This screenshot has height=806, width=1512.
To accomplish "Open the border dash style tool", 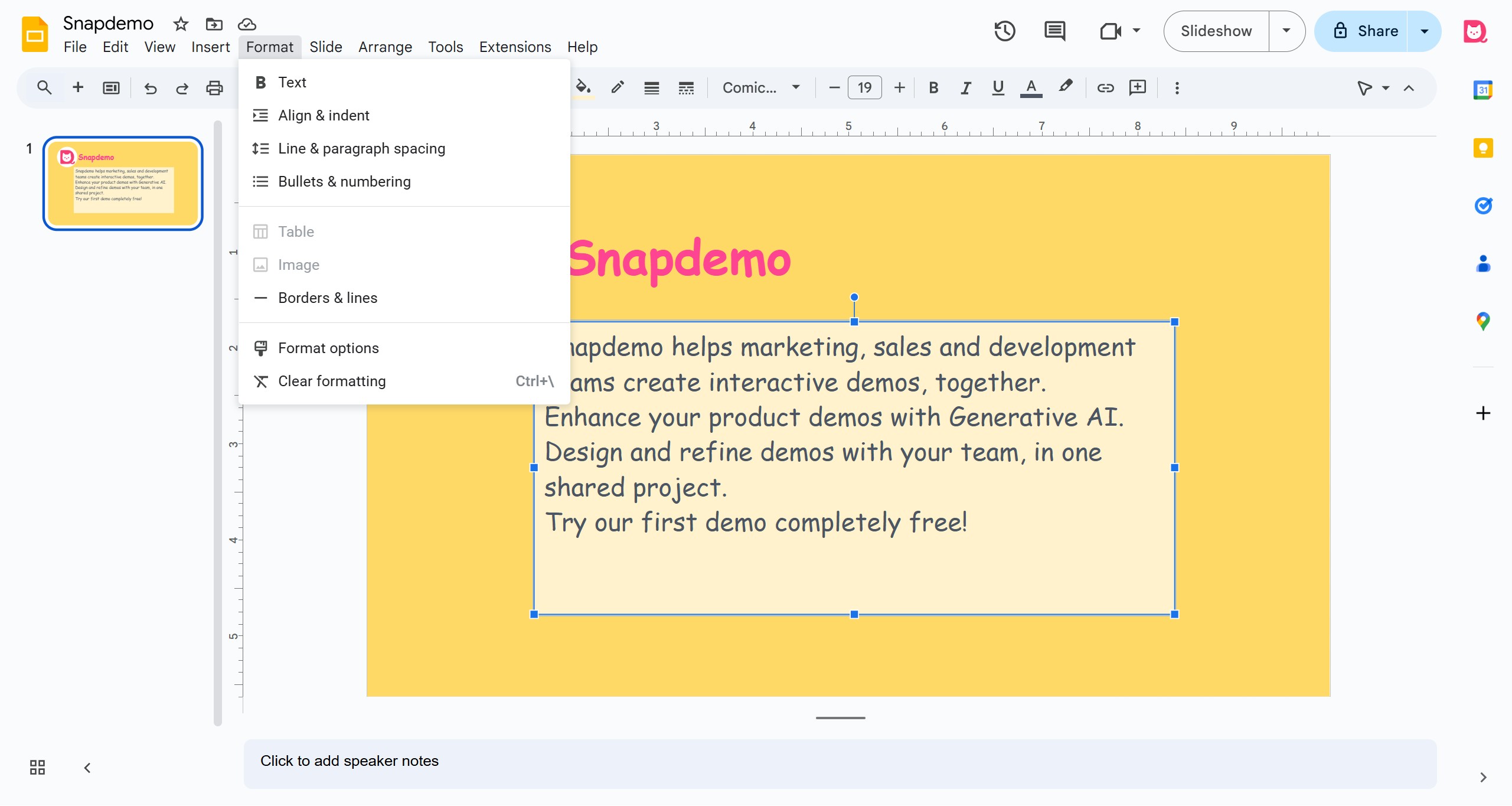I will click(x=686, y=88).
